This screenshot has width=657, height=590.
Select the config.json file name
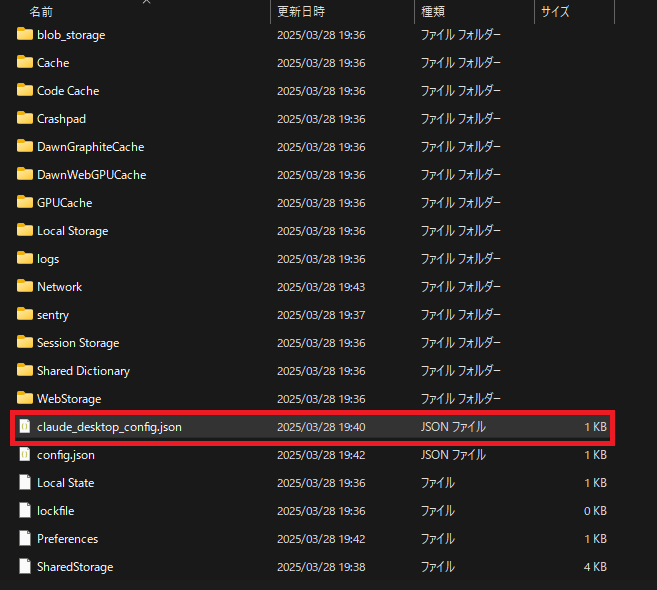click(66, 455)
